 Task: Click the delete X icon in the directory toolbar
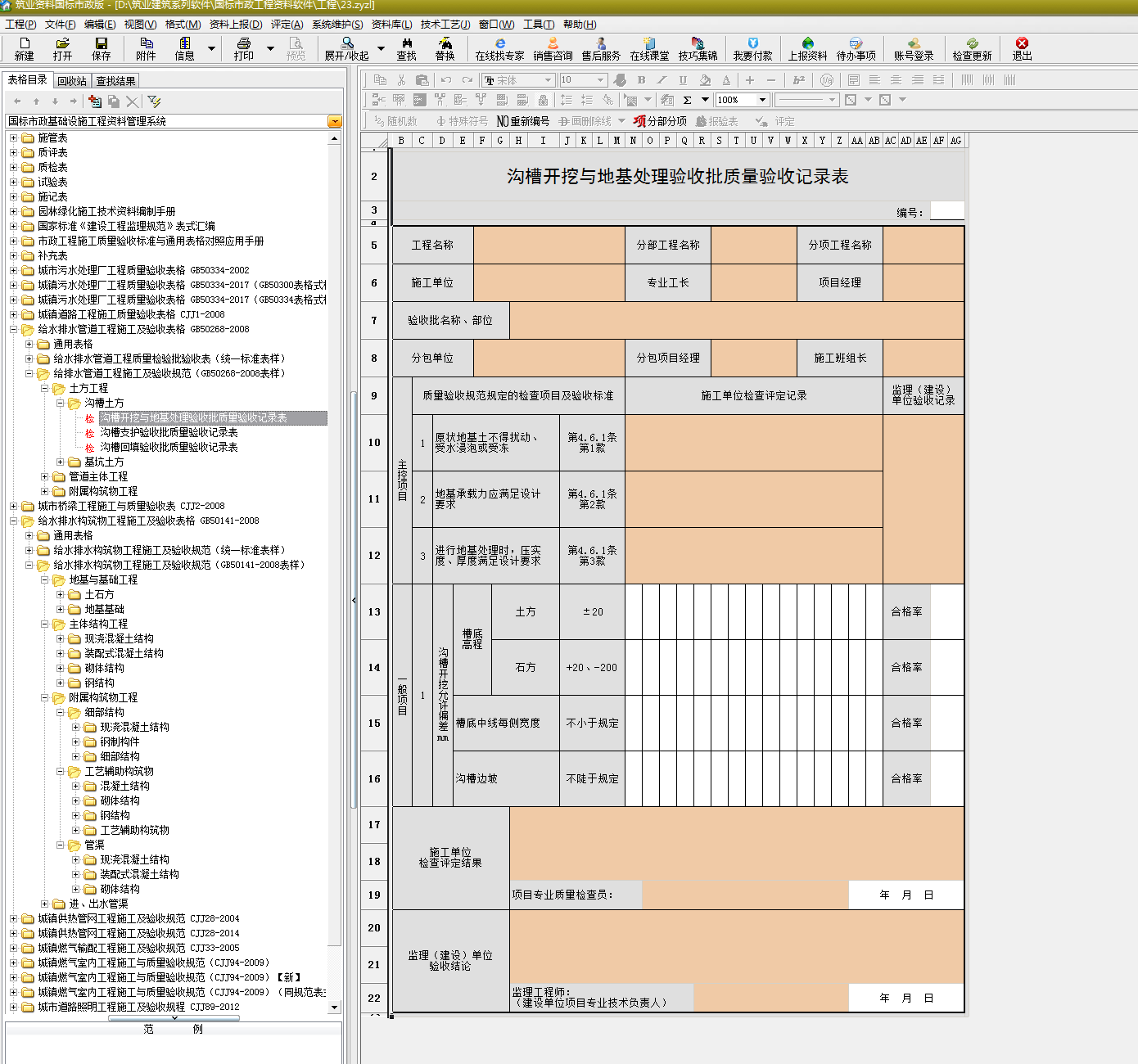[132, 101]
